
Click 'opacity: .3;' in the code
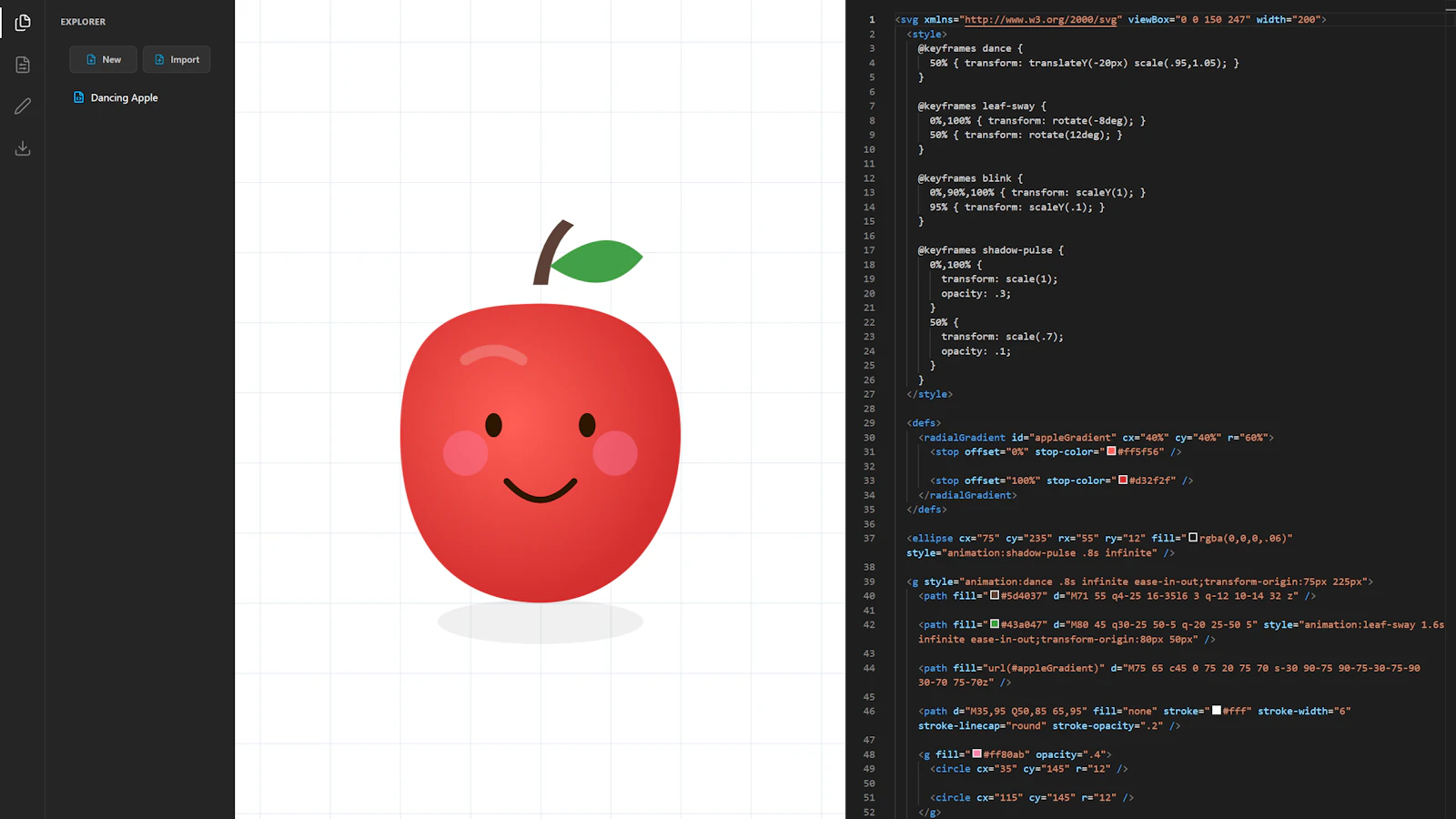click(976, 294)
